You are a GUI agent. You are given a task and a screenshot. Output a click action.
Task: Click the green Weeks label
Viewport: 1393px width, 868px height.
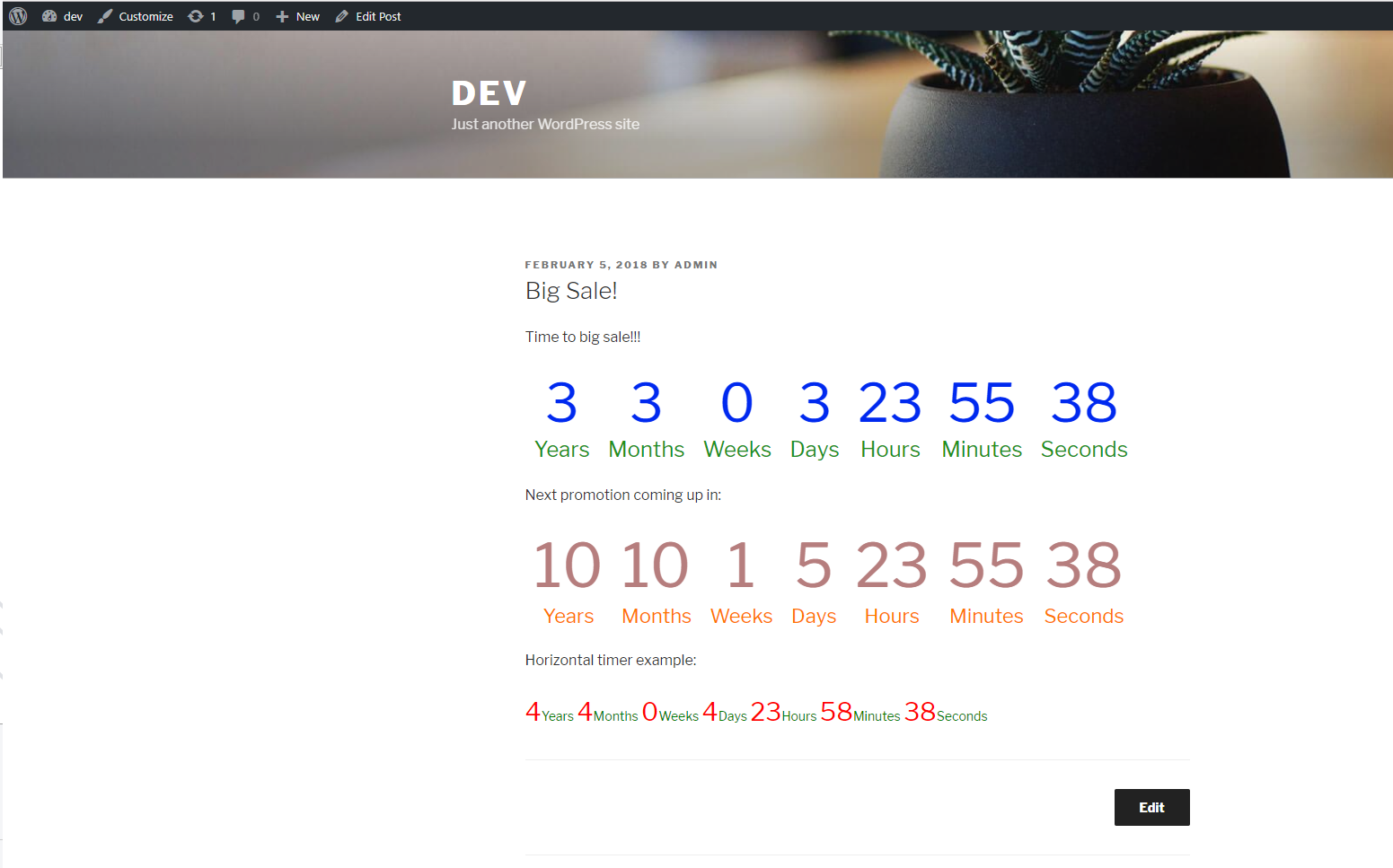(x=737, y=450)
